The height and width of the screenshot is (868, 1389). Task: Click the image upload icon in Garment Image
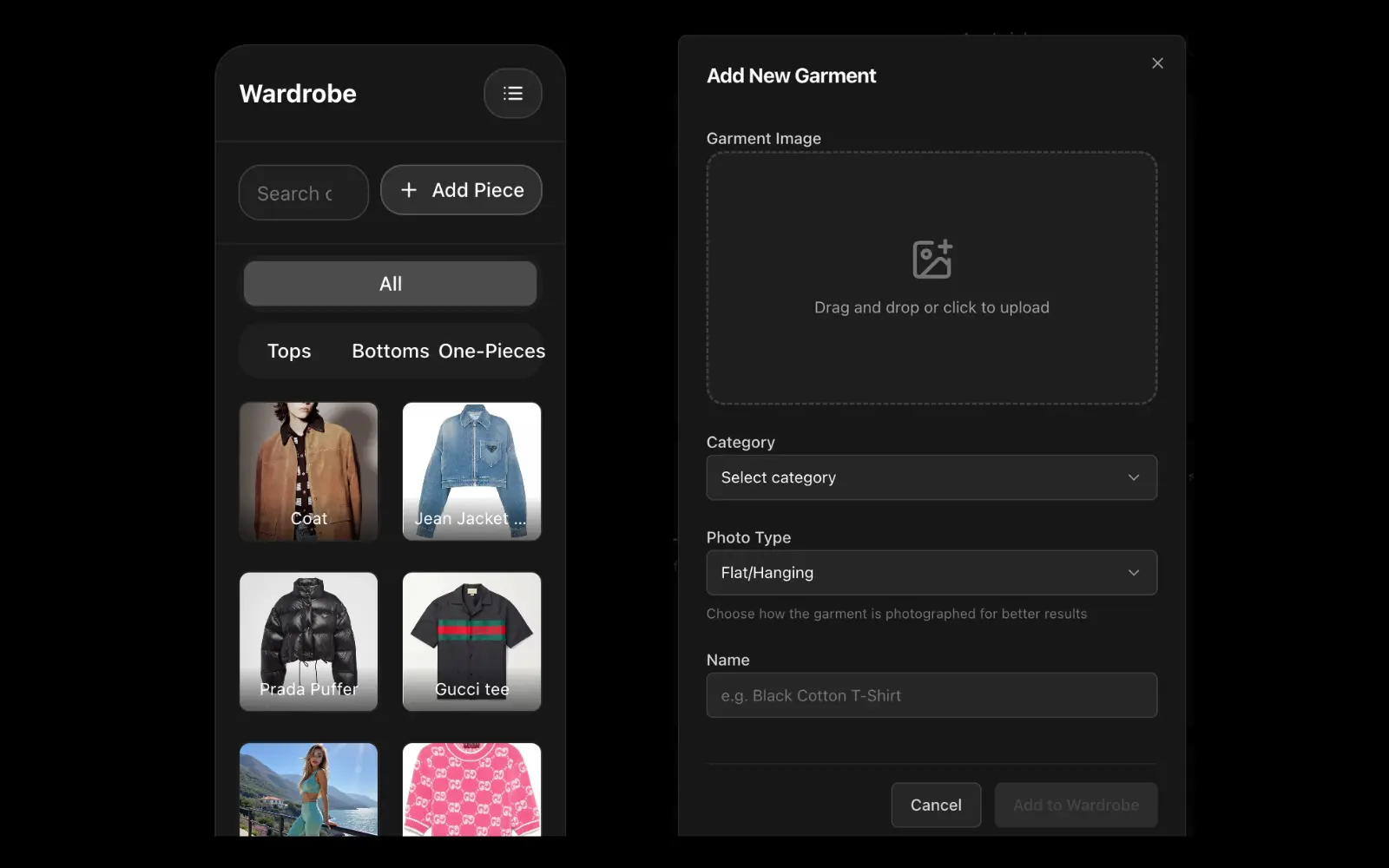[x=931, y=257]
